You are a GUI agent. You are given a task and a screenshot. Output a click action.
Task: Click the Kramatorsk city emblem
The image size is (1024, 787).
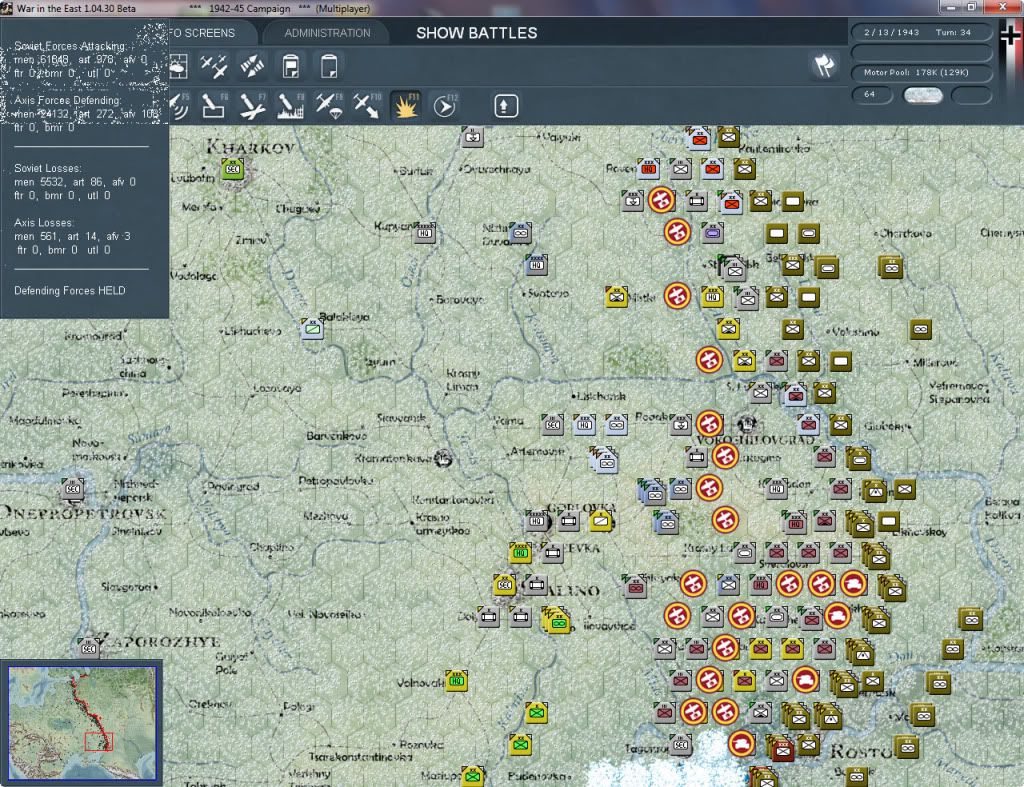tap(443, 458)
